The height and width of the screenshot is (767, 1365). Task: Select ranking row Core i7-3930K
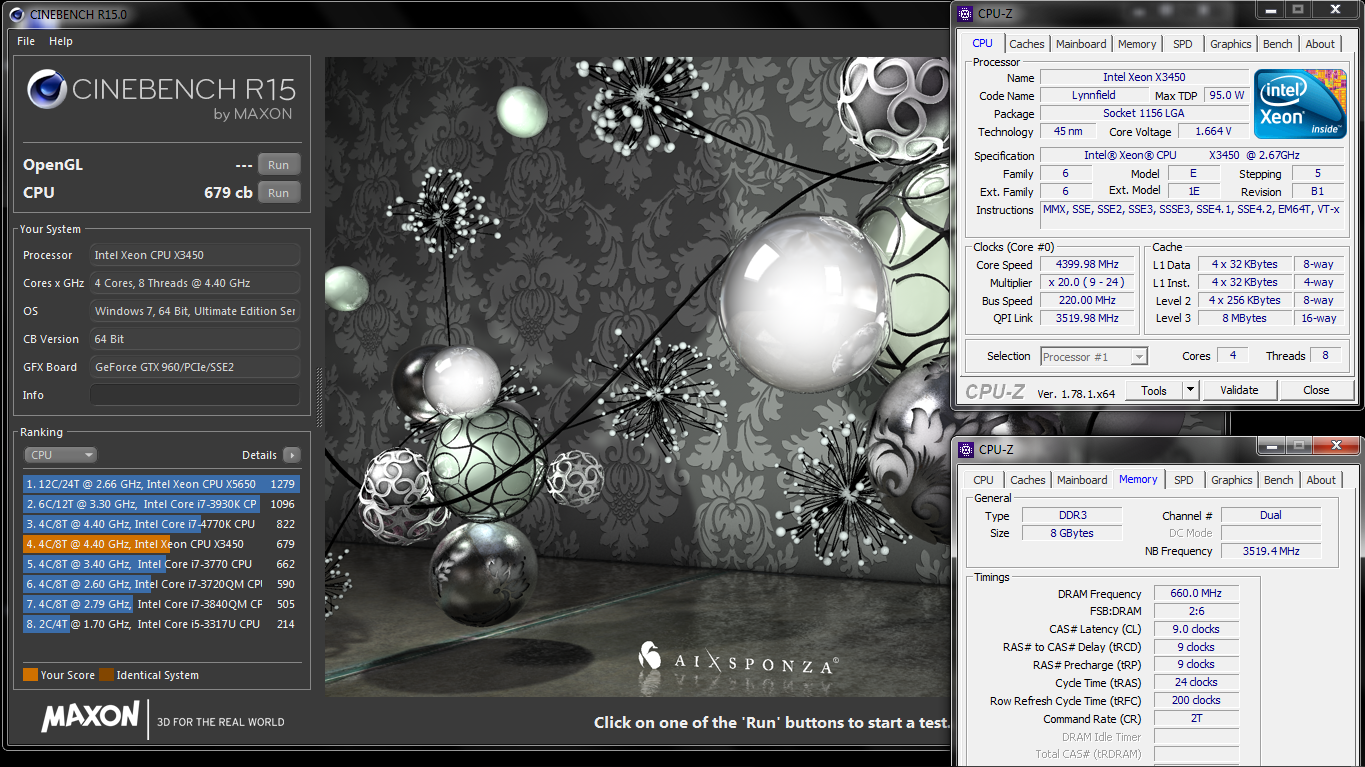pyautogui.click(x=161, y=504)
